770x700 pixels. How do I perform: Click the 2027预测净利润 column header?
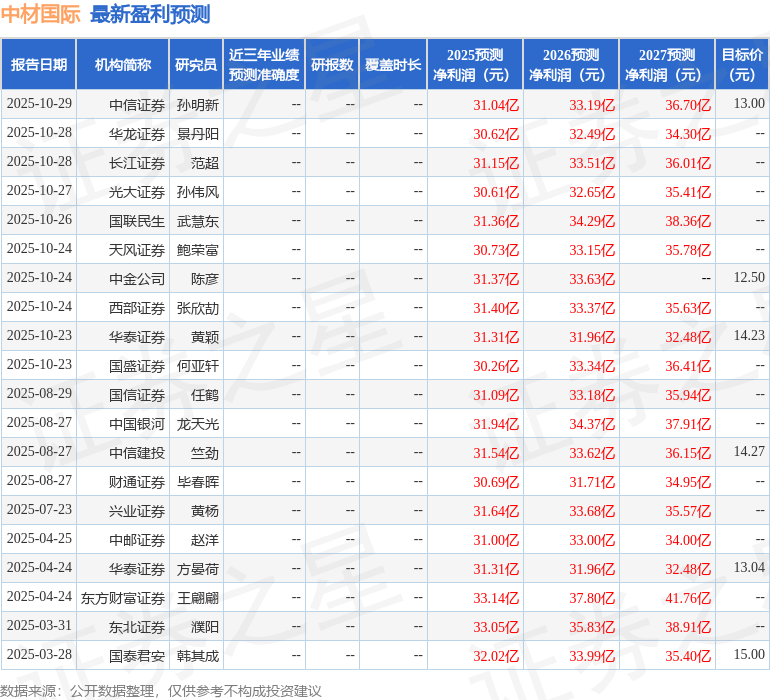[667, 65]
